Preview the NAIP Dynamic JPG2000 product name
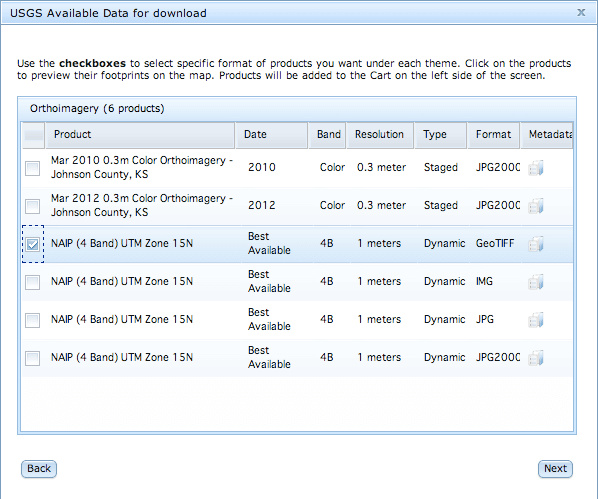 point(122,357)
